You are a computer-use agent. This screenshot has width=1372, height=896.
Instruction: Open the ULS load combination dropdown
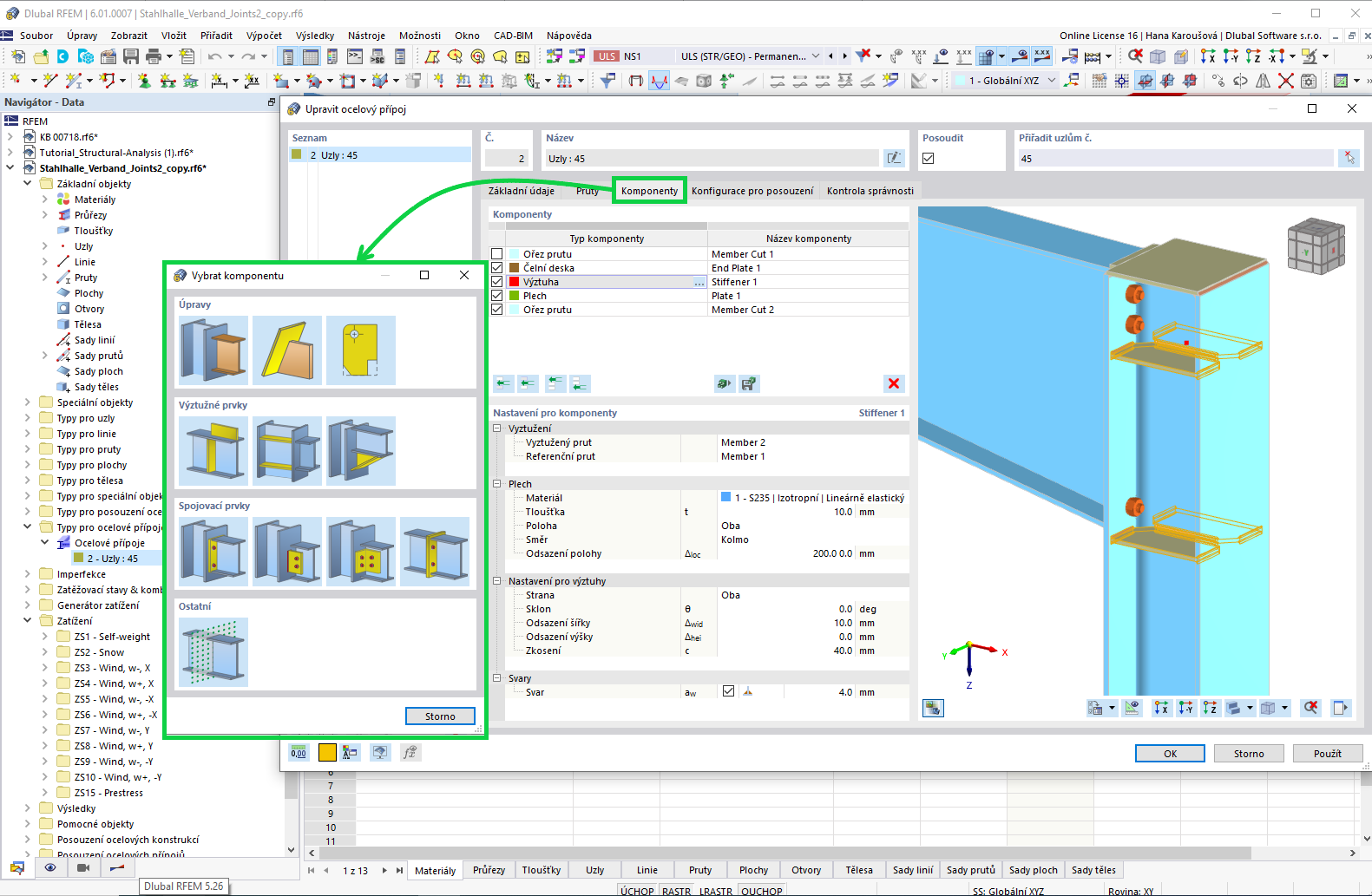815,56
